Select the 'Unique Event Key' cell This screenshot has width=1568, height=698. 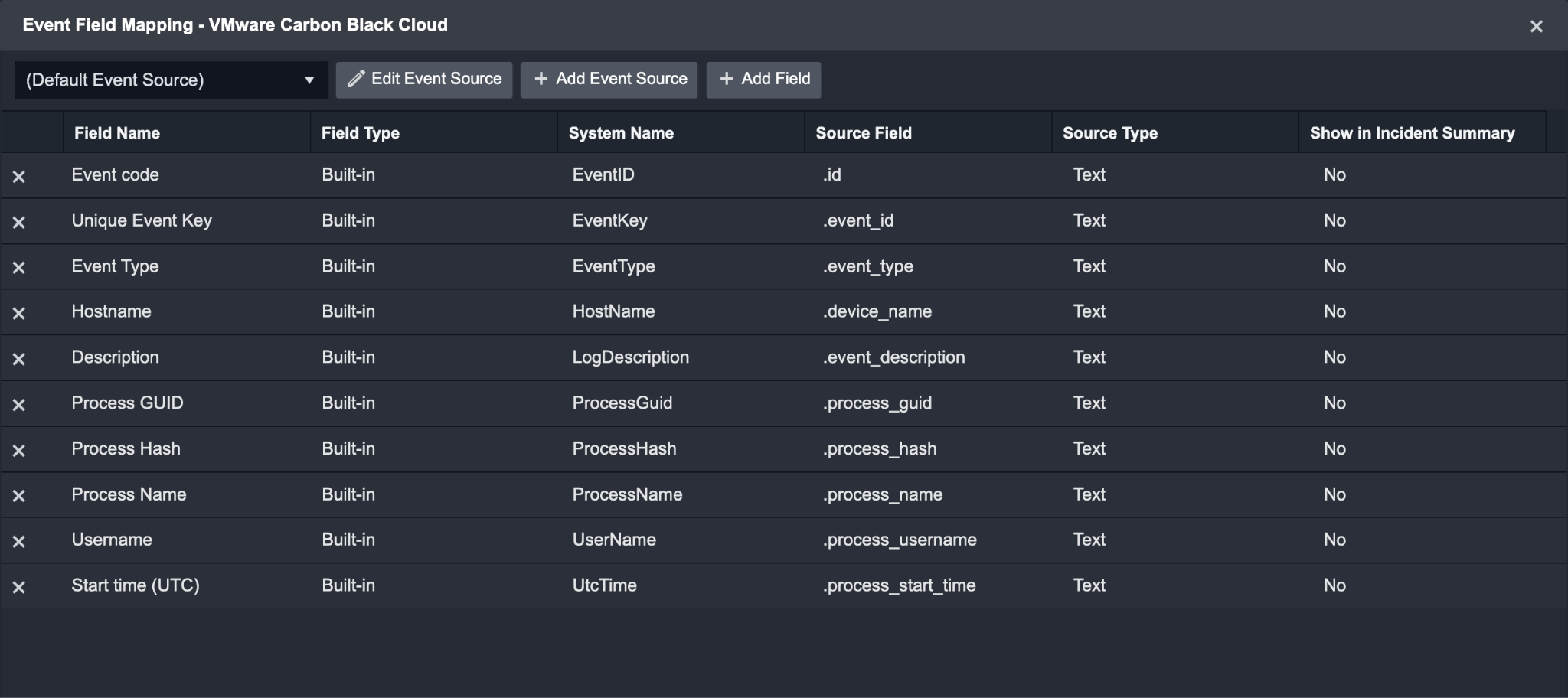[x=142, y=220]
